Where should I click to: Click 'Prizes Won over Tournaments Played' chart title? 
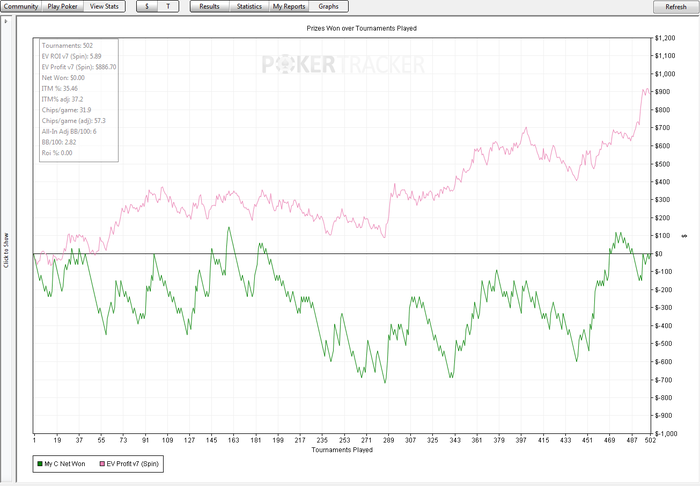pyautogui.click(x=362, y=28)
